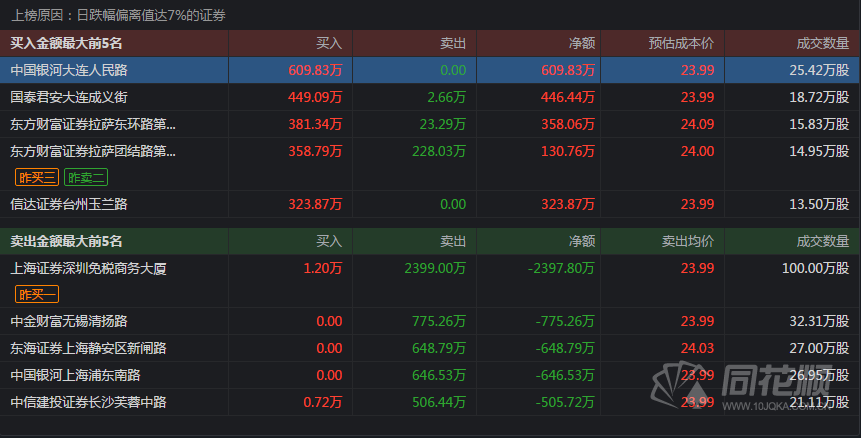The width and height of the screenshot is (861, 438).
Task: Select net amount 446.44万
Action: pyautogui.click(x=568, y=98)
